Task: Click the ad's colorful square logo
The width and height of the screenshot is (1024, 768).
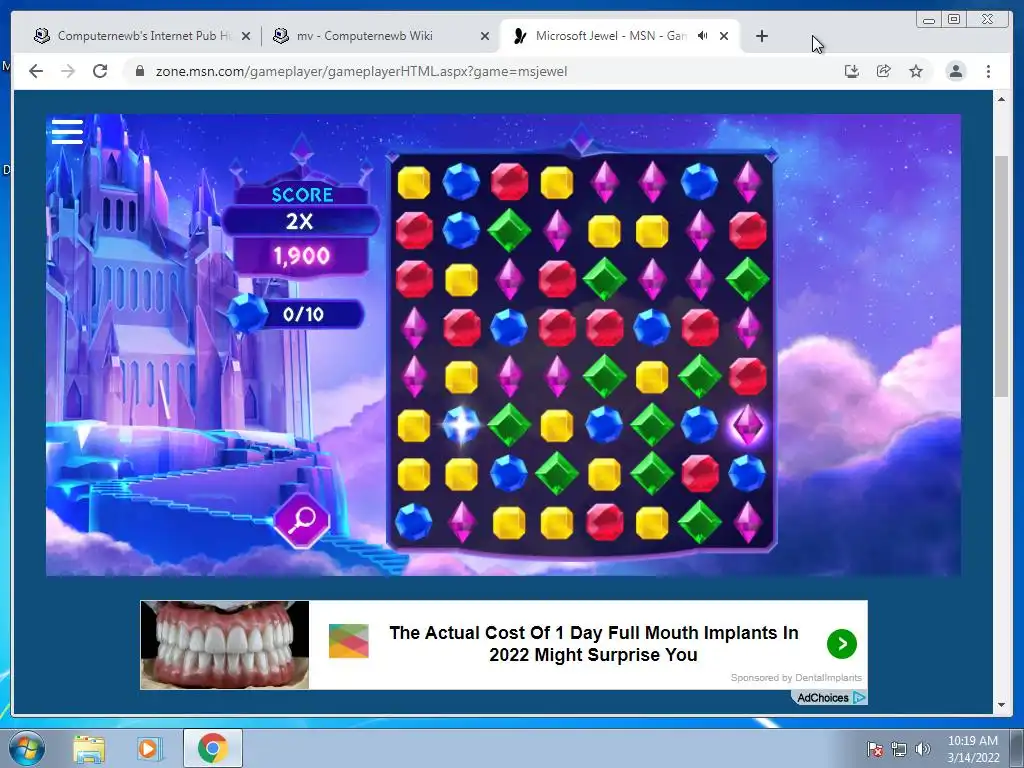Action: (x=348, y=641)
